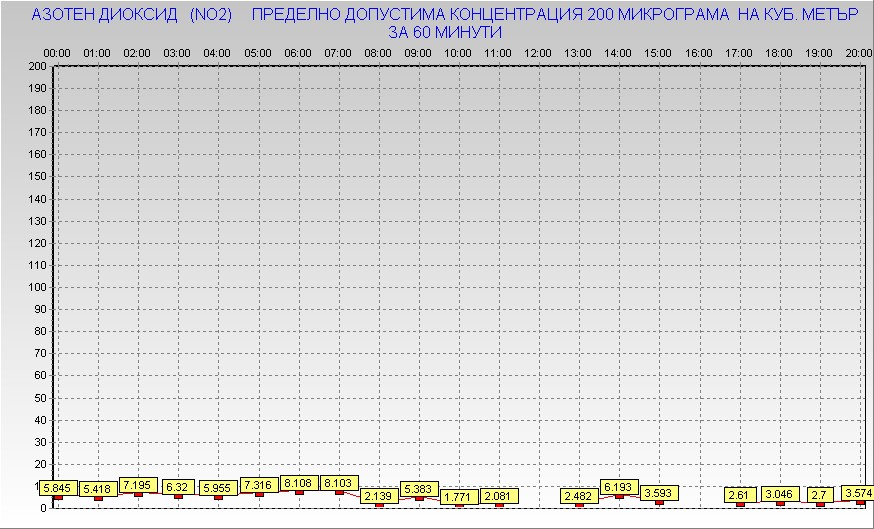874x529 pixels.
Task: Select the 07:00 time axis label
Action: pyautogui.click(x=338, y=54)
